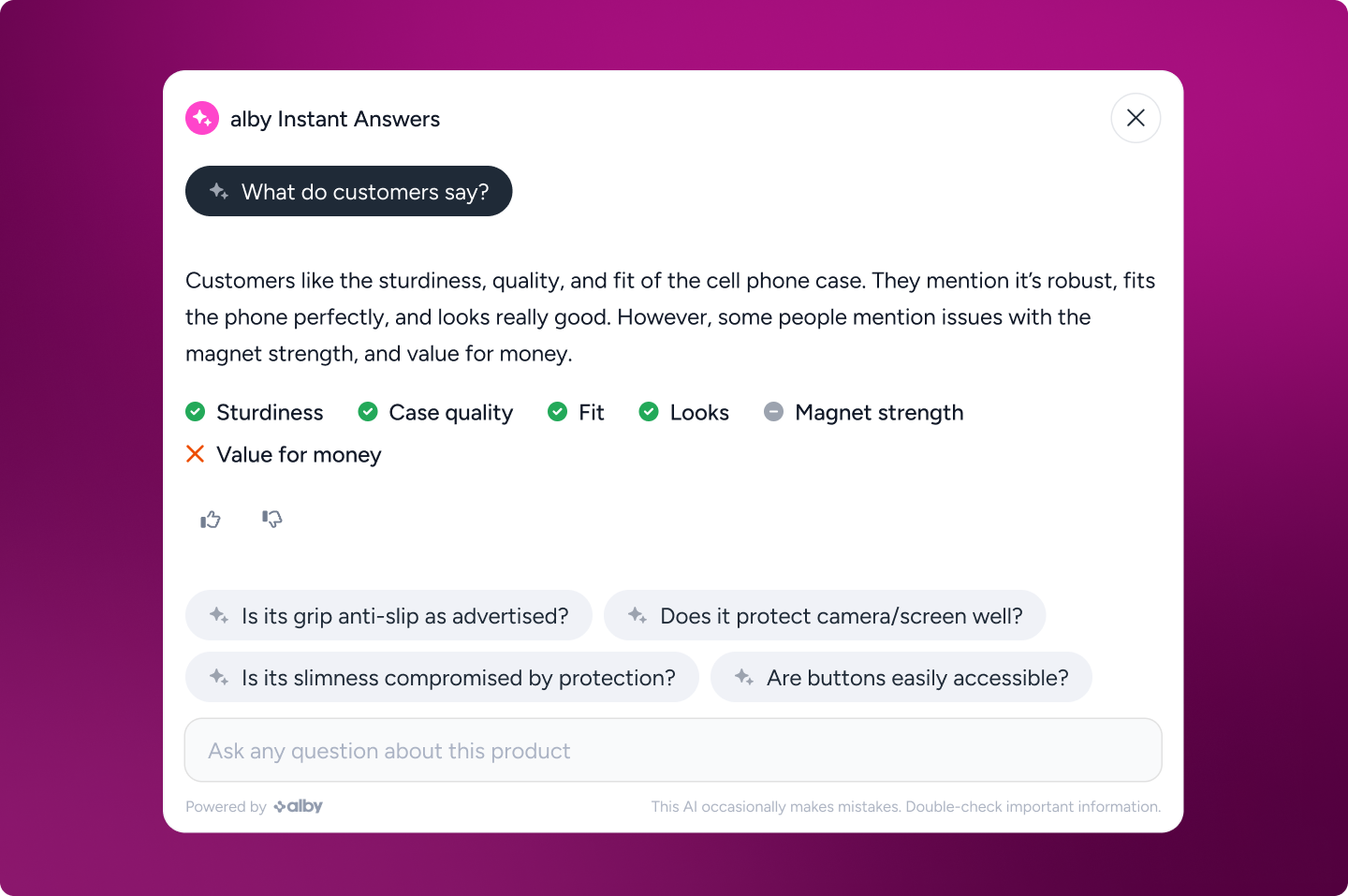Click the orange X beside Value for money
1348x896 pixels.
pyautogui.click(x=196, y=454)
